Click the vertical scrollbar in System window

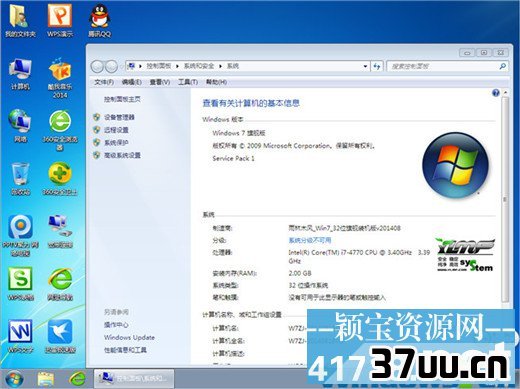coord(506,199)
